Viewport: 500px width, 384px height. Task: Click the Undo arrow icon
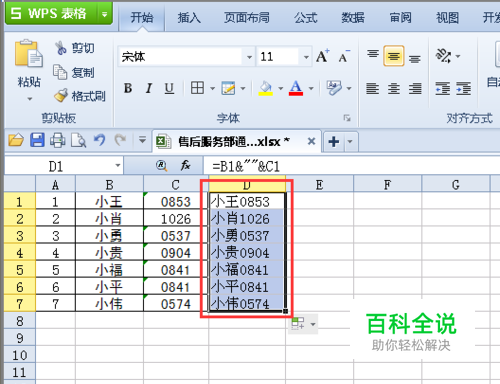[x=99, y=140]
